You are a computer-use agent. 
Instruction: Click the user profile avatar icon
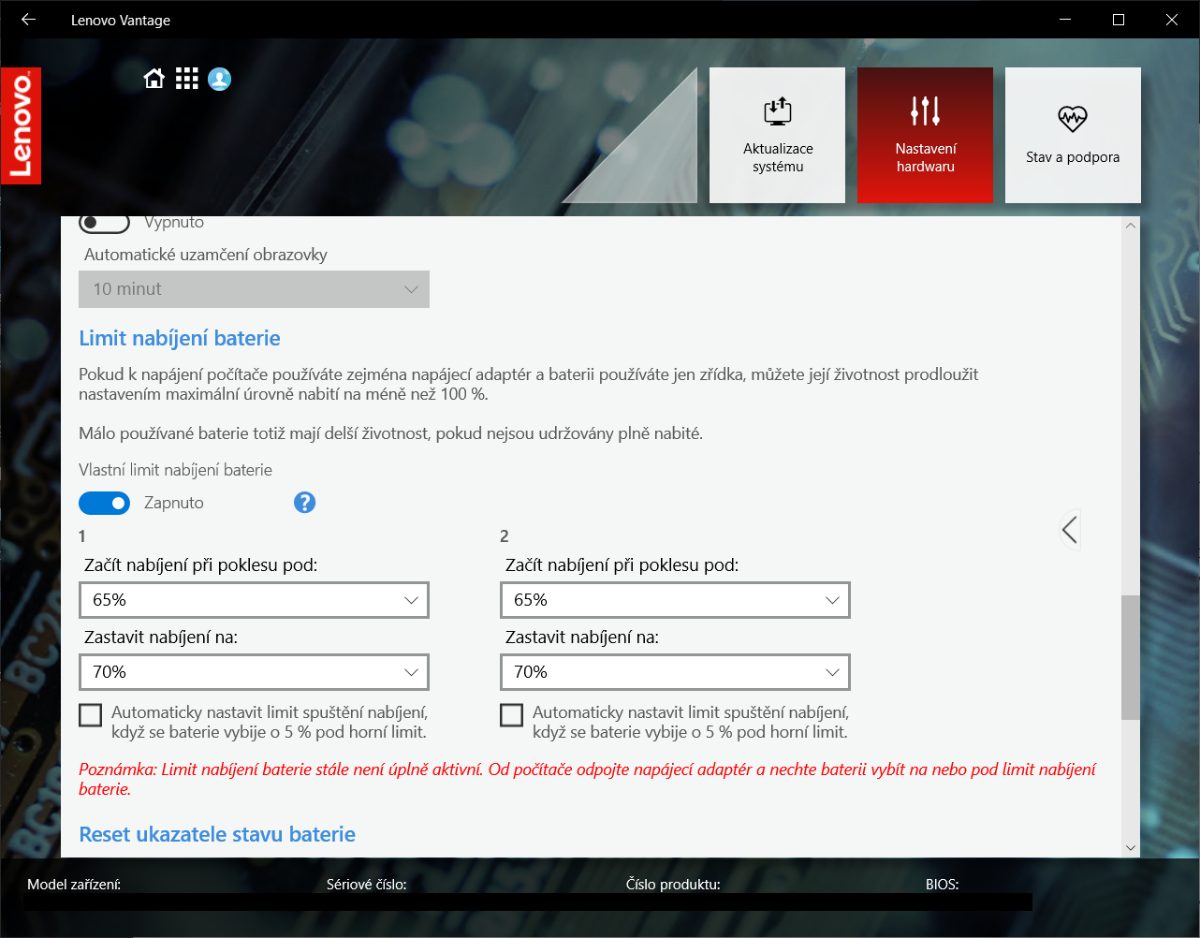220,79
